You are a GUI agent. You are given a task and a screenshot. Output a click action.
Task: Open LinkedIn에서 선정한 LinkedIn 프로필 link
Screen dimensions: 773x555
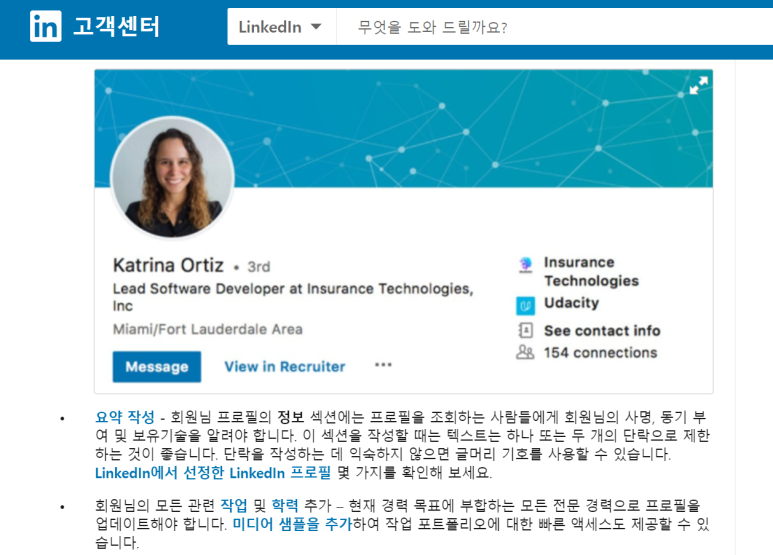click(x=213, y=473)
